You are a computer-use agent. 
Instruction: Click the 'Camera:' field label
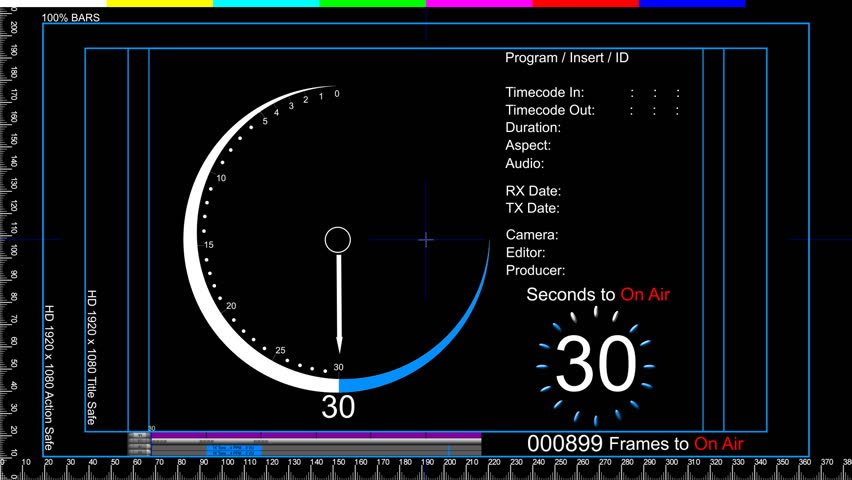[x=532, y=235]
